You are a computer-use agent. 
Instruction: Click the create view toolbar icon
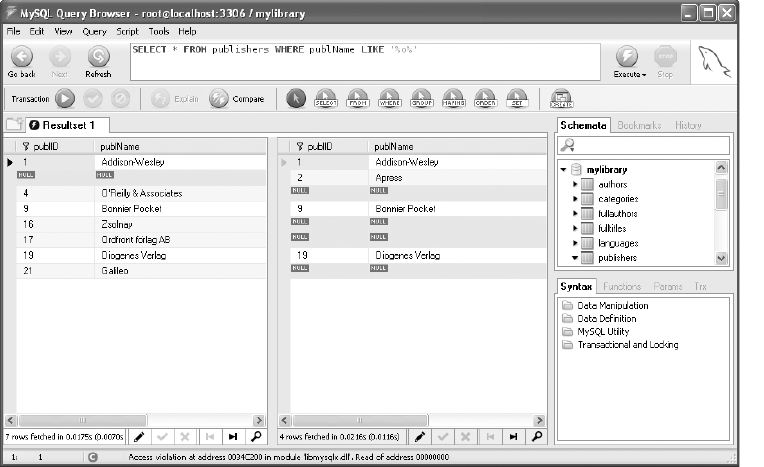(x=561, y=98)
